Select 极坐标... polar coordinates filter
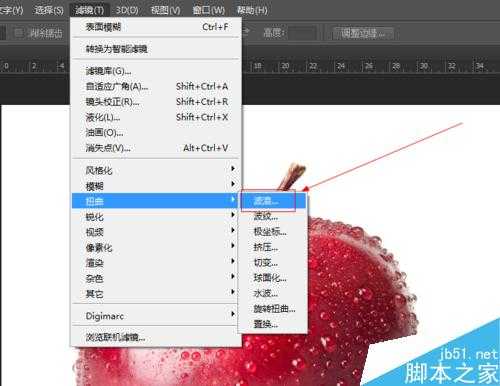500x386 pixels. pos(273,232)
